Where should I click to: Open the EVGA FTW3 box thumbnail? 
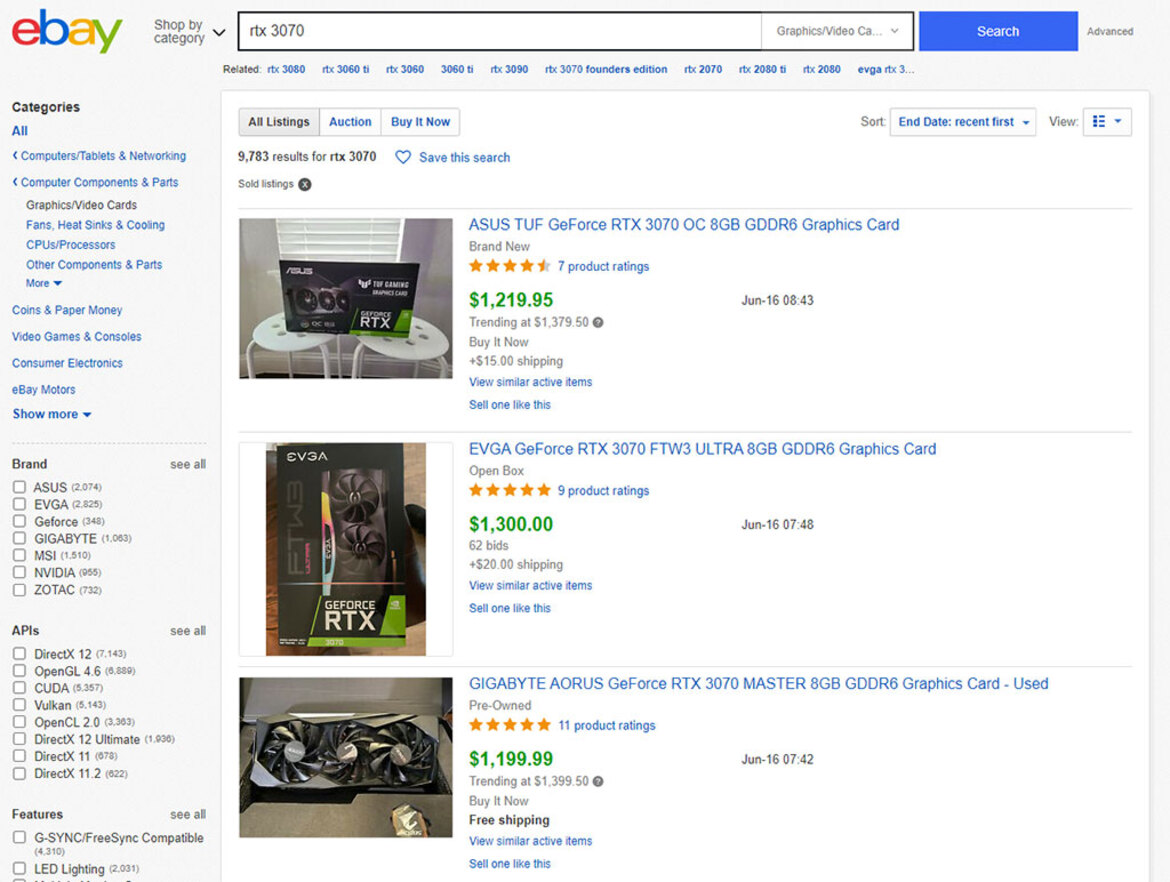(345, 549)
